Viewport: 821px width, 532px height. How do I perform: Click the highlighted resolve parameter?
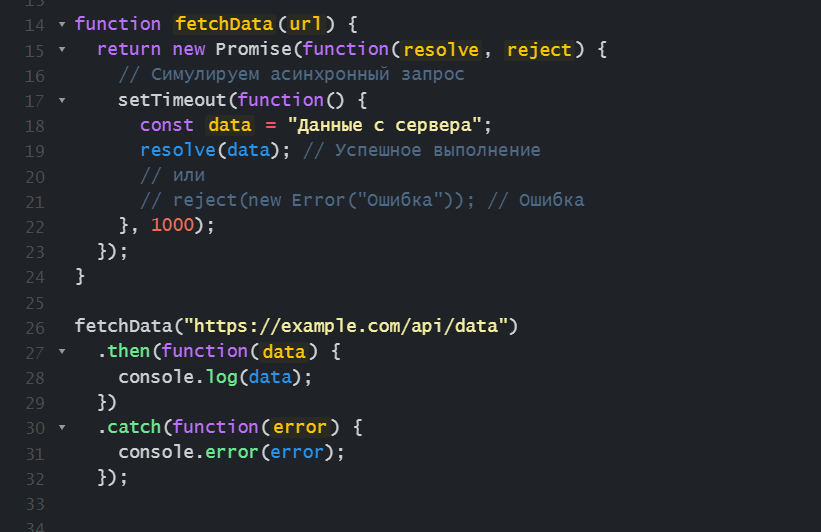point(441,49)
